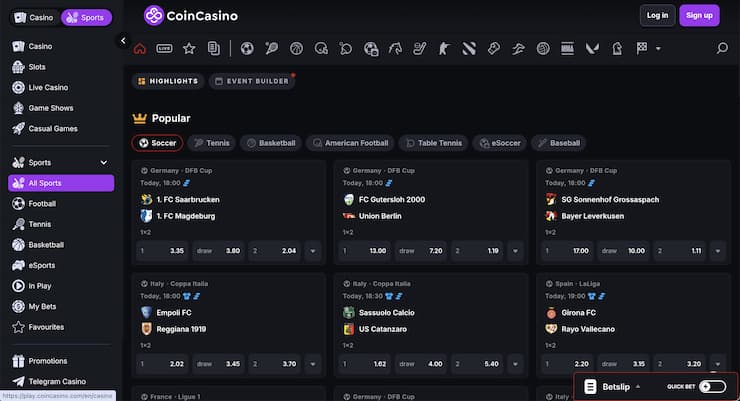Select the Basketball popular filter
The image size is (740, 401).
[271, 143]
